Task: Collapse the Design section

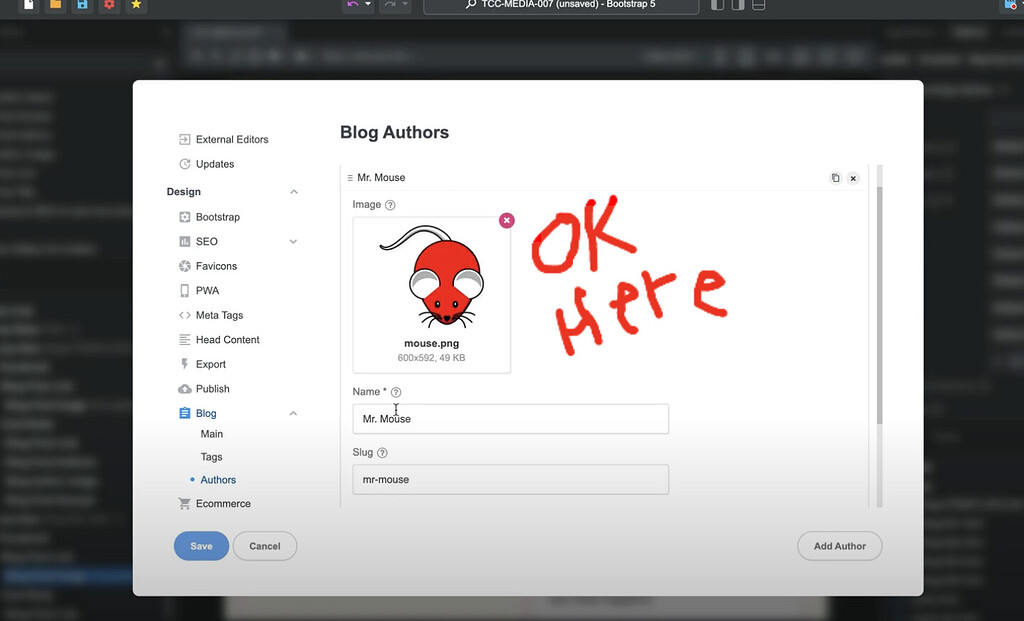Action: coord(294,191)
